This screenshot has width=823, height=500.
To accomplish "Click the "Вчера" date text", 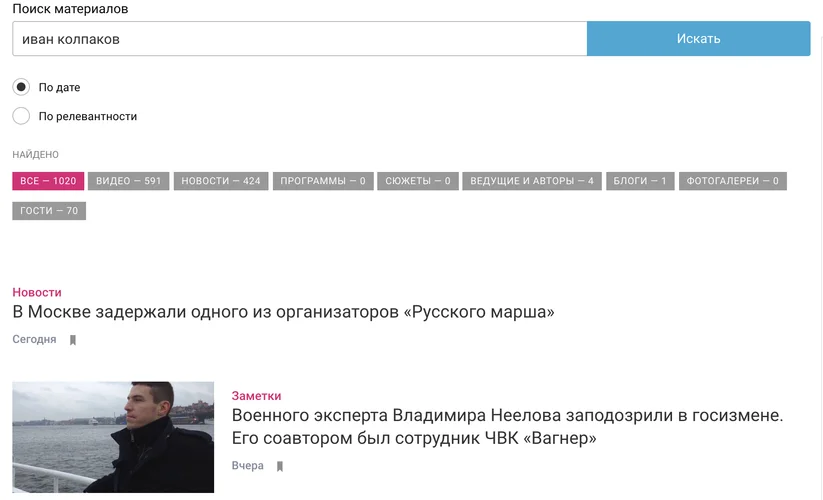I will point(248,465).
